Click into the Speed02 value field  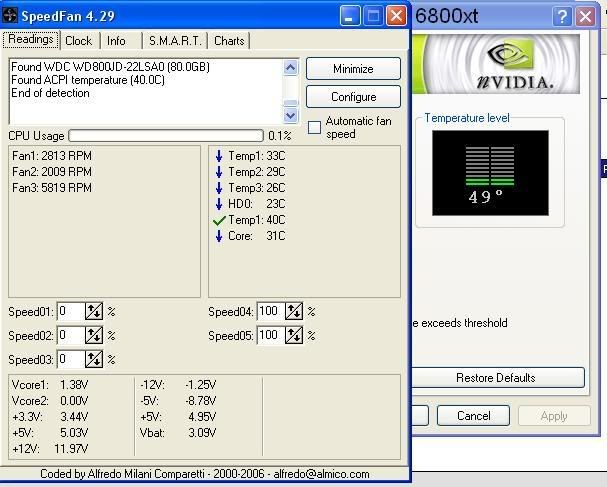[x=70, y=335]
